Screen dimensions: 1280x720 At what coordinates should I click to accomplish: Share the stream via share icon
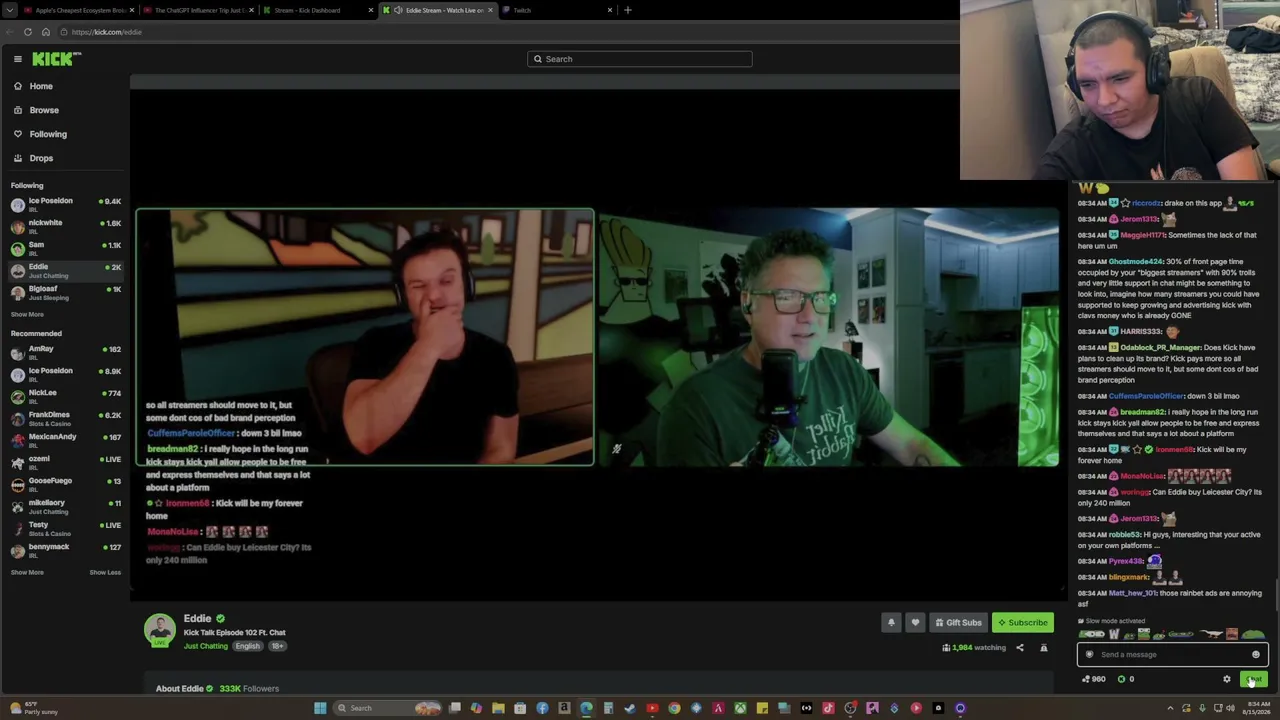1020,648
